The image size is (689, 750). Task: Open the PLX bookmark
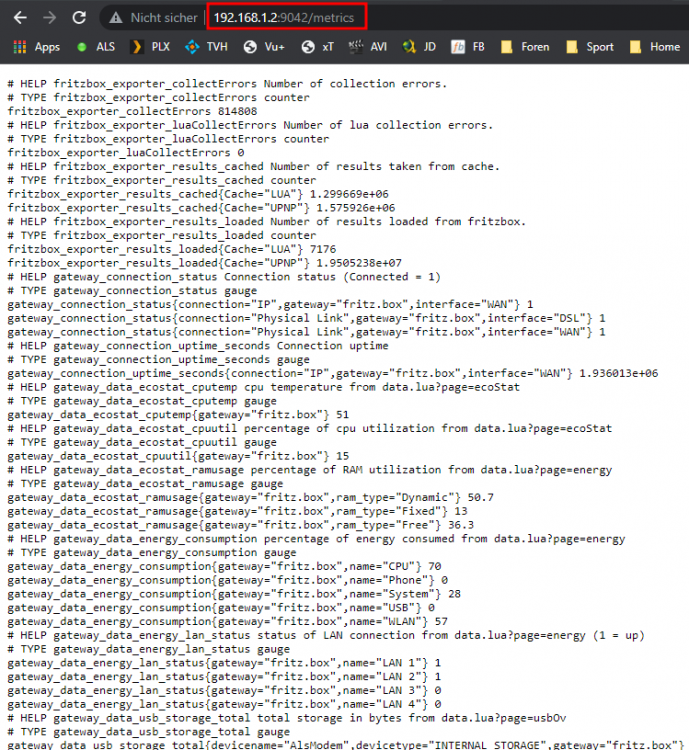click(x=151, y=47)
